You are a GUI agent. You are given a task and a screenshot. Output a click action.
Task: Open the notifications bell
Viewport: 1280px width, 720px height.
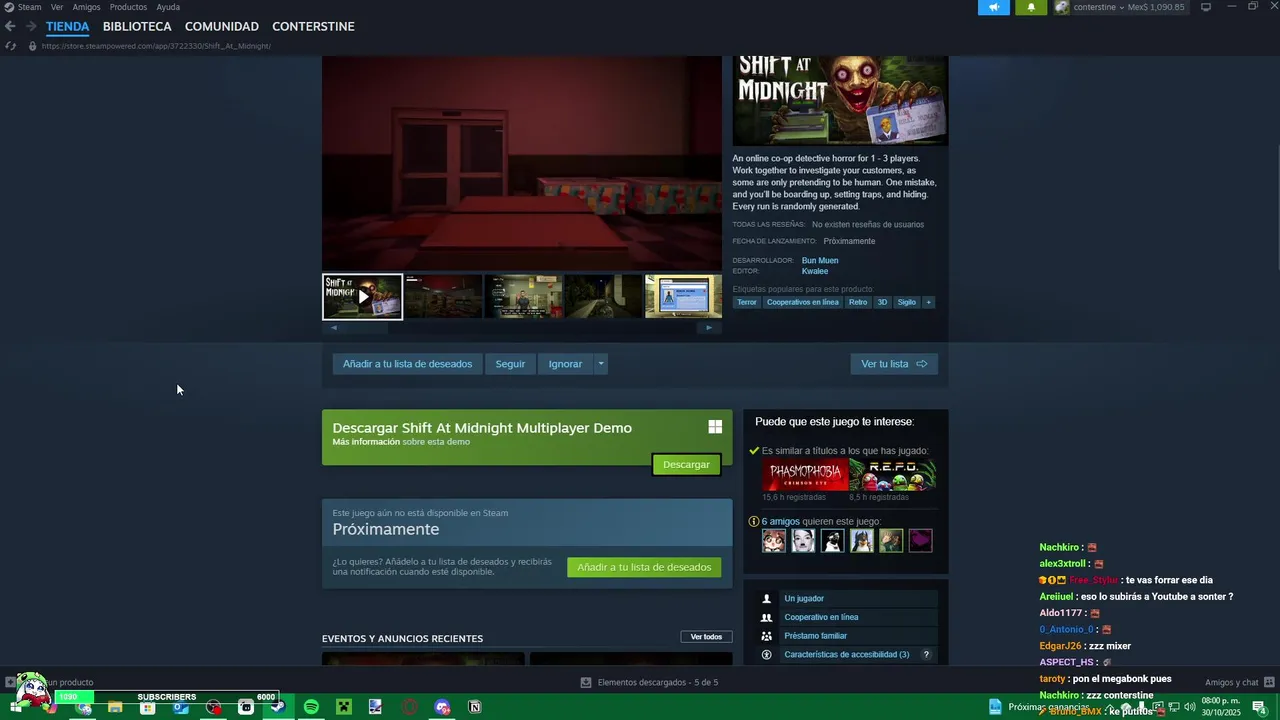pyautogui.click(x=1031, y=7)
